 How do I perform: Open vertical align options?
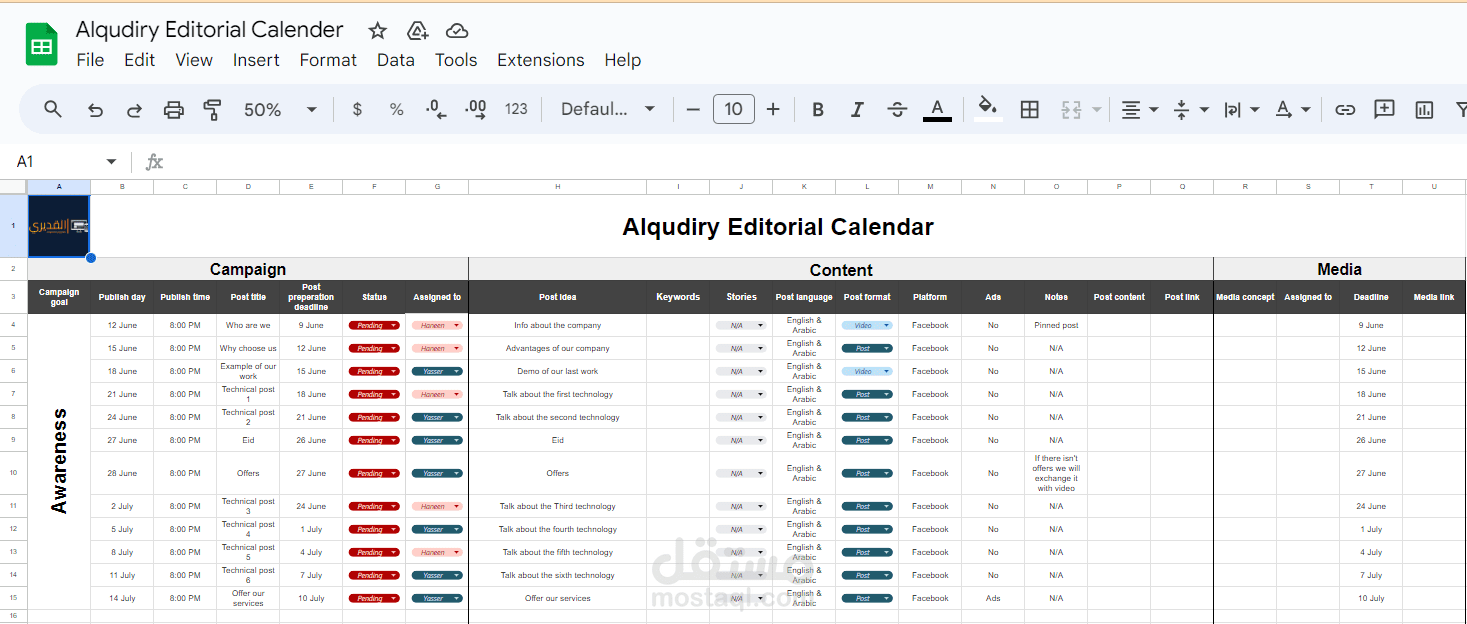point(1190,110)
